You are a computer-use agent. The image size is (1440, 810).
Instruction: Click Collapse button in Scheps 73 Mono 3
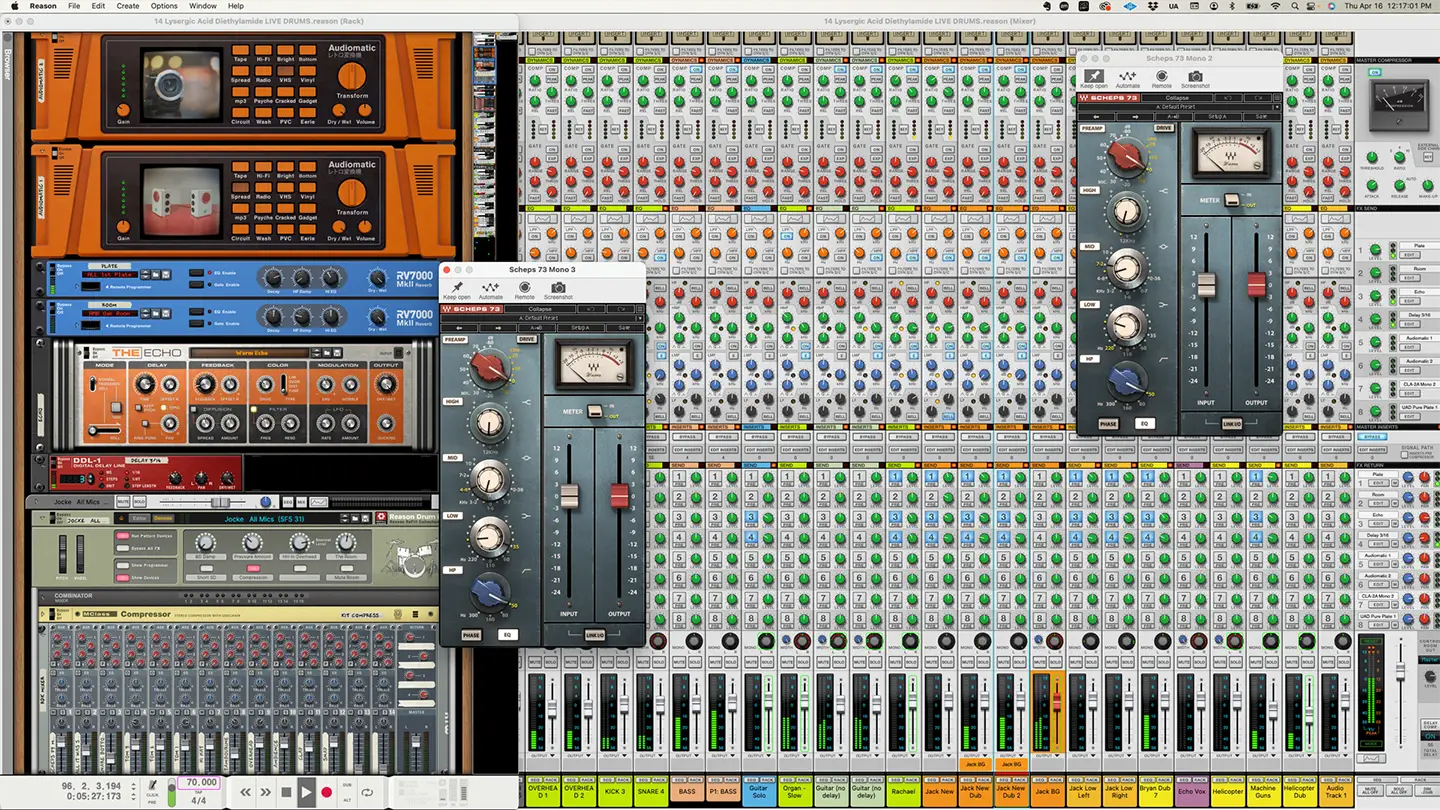[x=540, y=309]
